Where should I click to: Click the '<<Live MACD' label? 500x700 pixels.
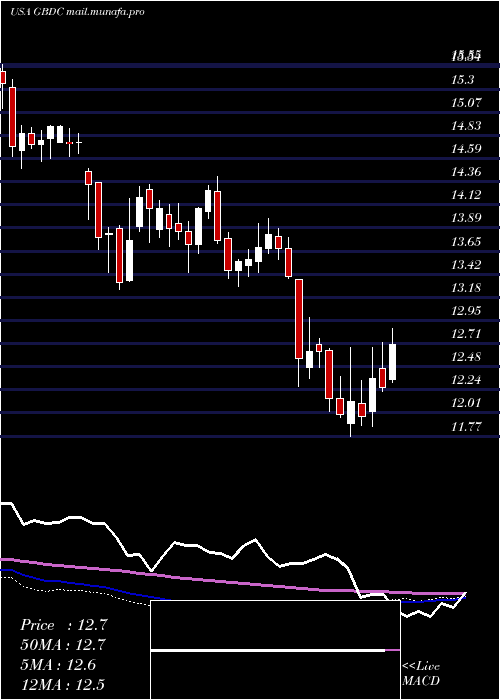tap(421, 673)
